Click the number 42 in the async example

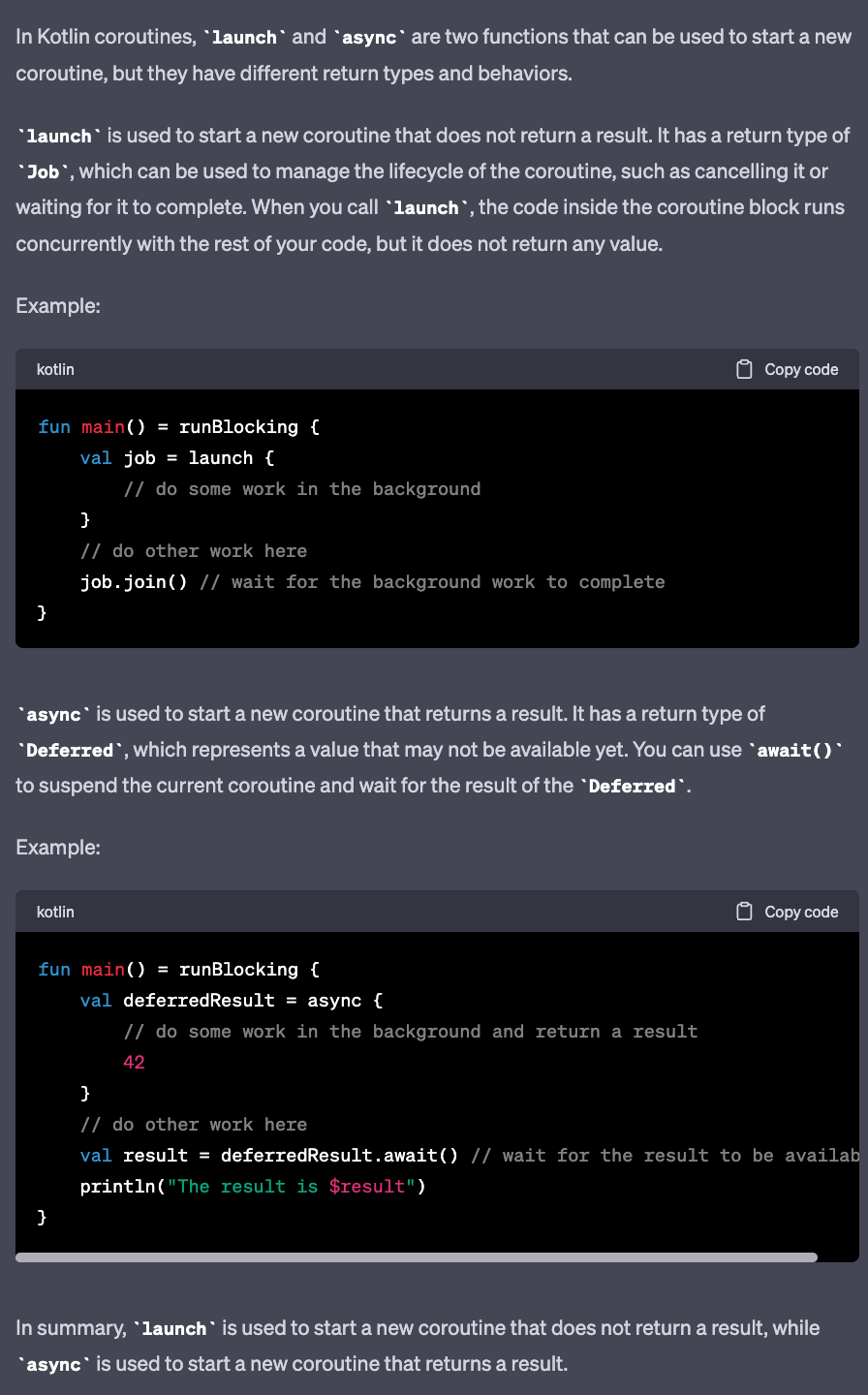click(134, 1063)
